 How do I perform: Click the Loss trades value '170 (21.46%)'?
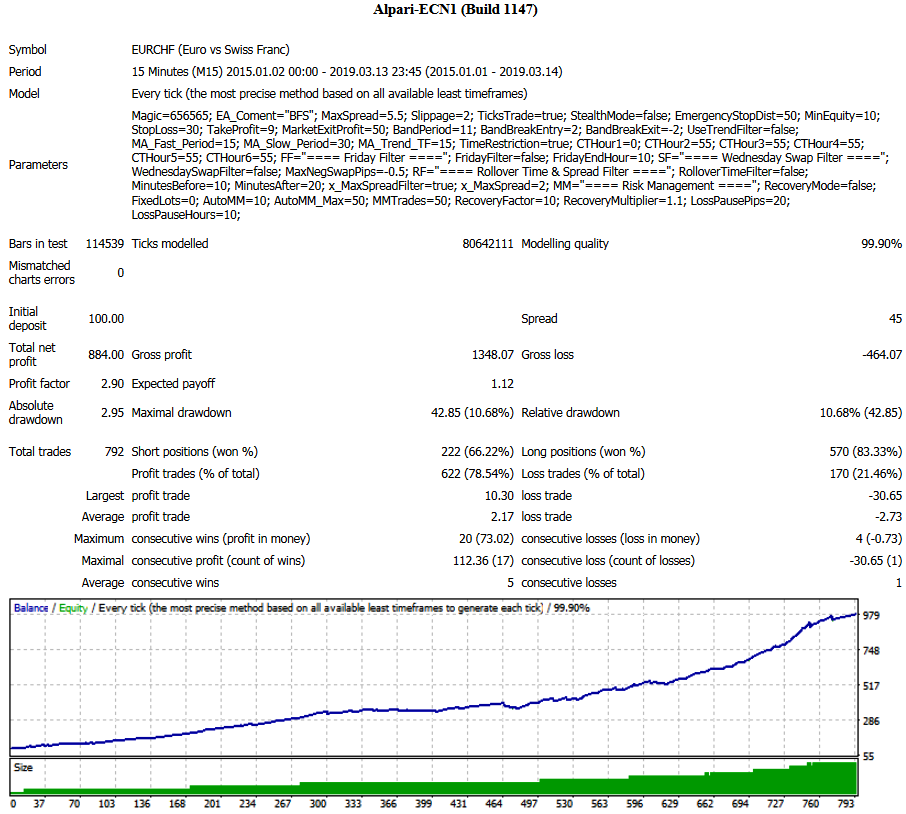(x=866, y=474)
